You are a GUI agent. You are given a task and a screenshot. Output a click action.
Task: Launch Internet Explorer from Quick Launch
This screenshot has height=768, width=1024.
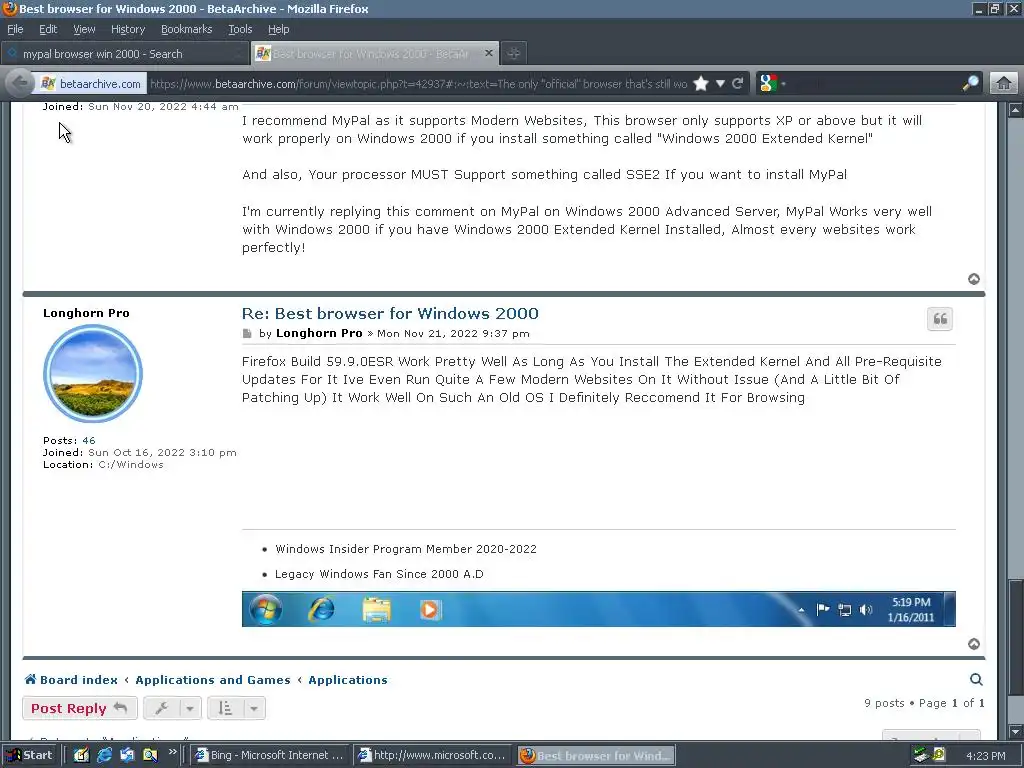coord(104,755)
